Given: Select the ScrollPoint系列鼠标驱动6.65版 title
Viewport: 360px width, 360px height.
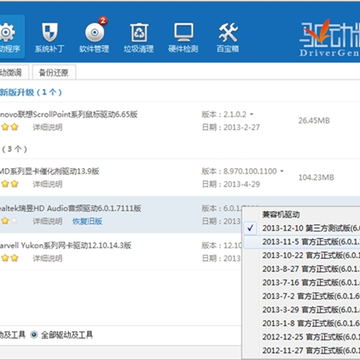Looking at the screenshot, I should point(69,114).
